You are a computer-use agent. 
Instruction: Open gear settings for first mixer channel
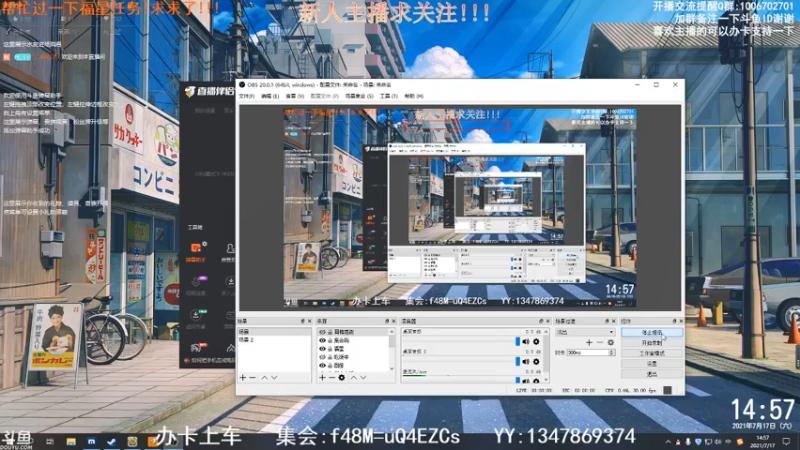(x=536, y=342)
